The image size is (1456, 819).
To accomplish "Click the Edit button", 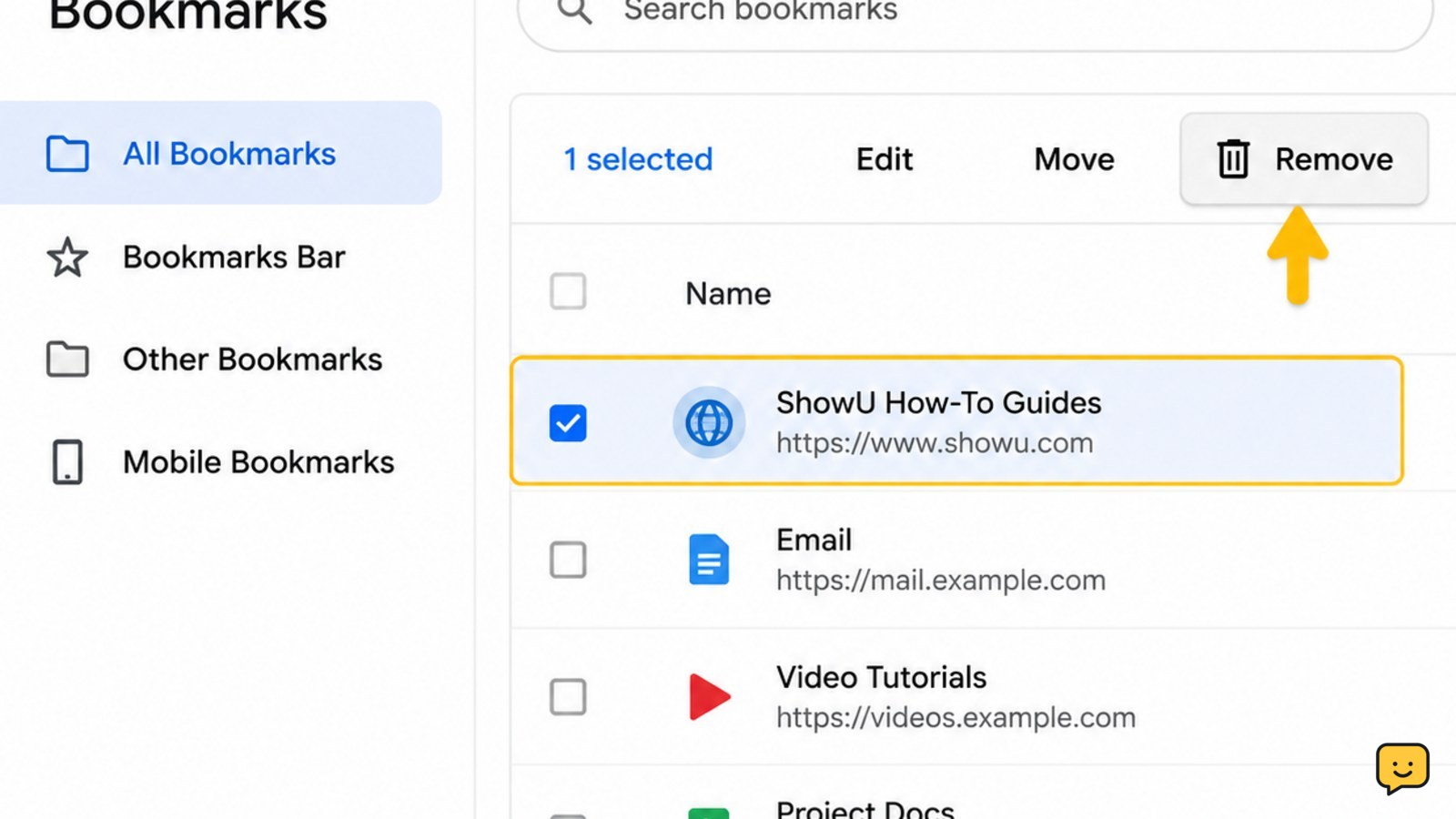I will click(x=884, y=159).
